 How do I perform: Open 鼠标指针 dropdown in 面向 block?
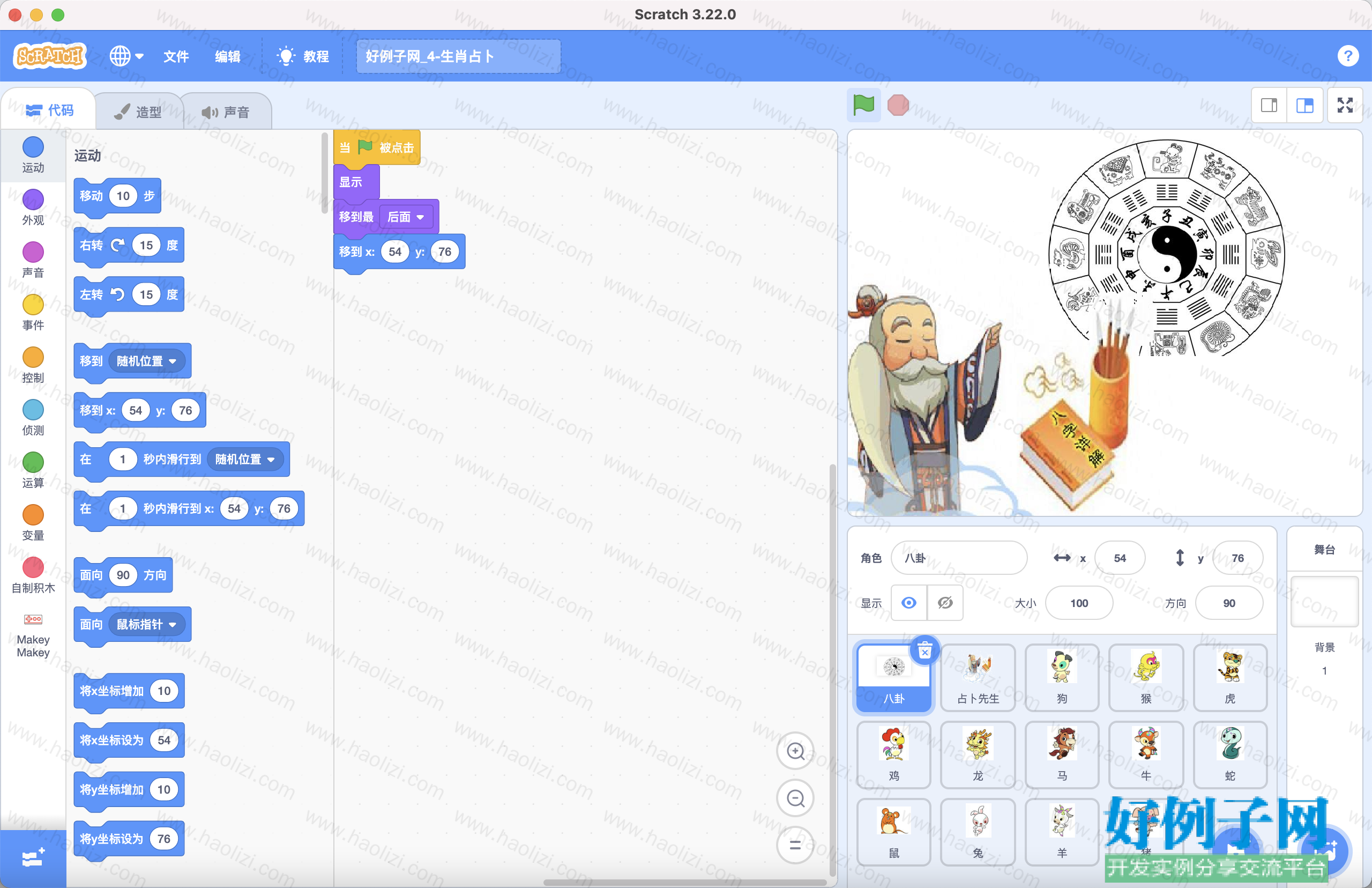tap(146, 624)
